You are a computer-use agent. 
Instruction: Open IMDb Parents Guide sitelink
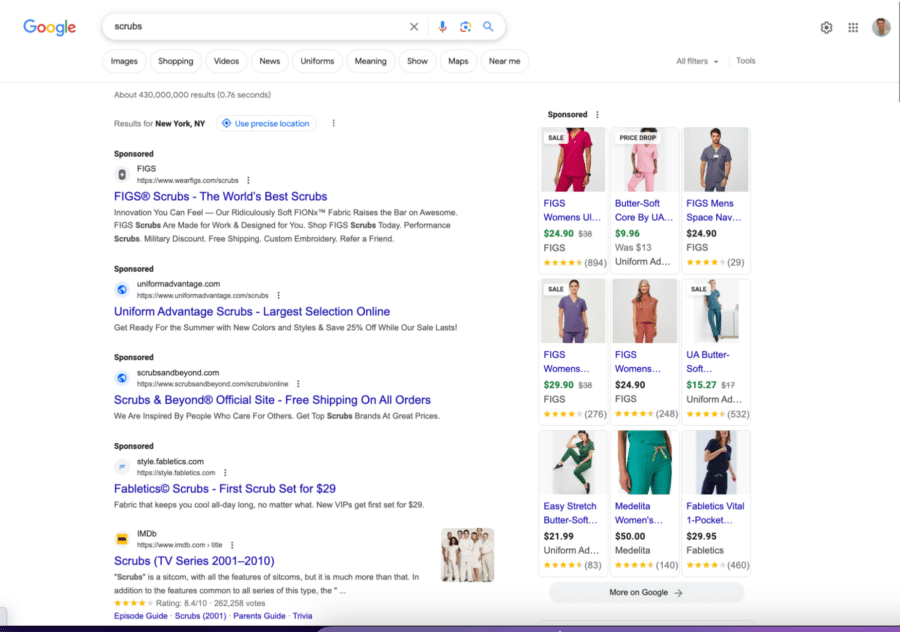click(x=259, y=616)
